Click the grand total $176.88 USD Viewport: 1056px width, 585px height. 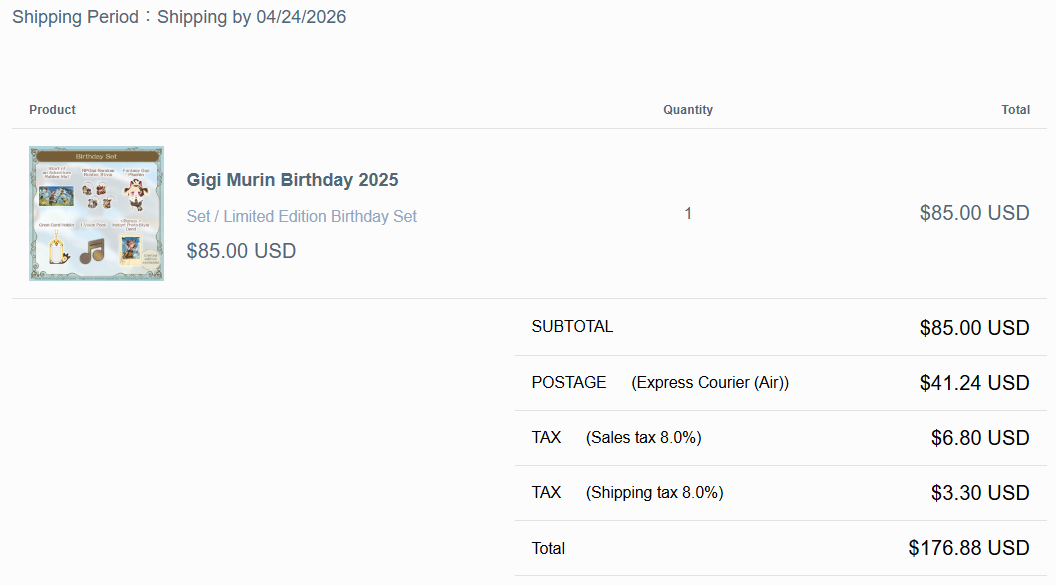[x=968, y=548]
